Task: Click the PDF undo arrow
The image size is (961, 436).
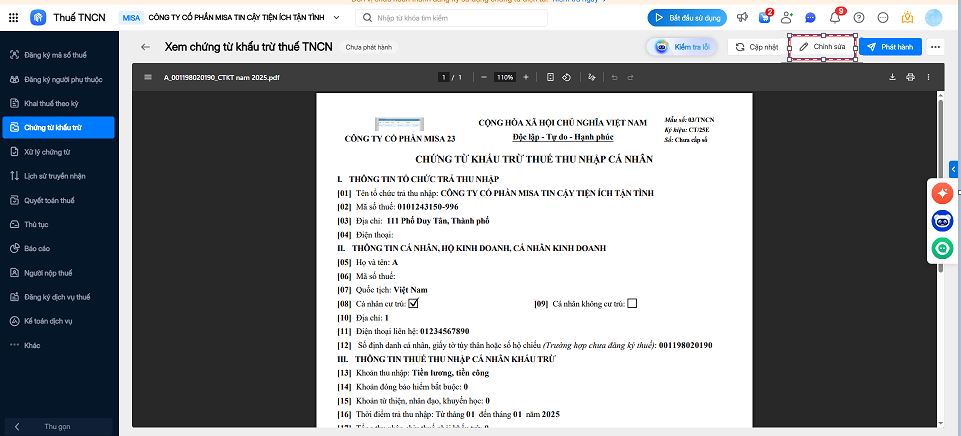Action: 614,77
